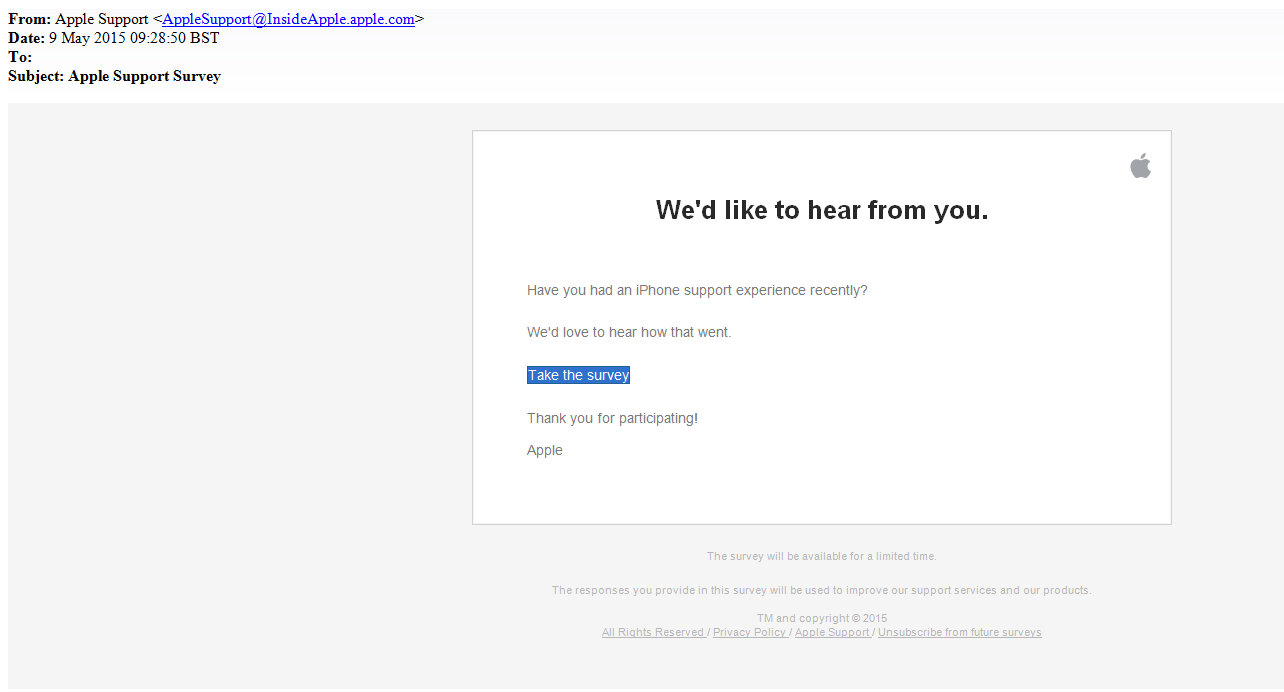Click the Apple signature text
The image size is (1284, 692).
click(x=545, y=450)
